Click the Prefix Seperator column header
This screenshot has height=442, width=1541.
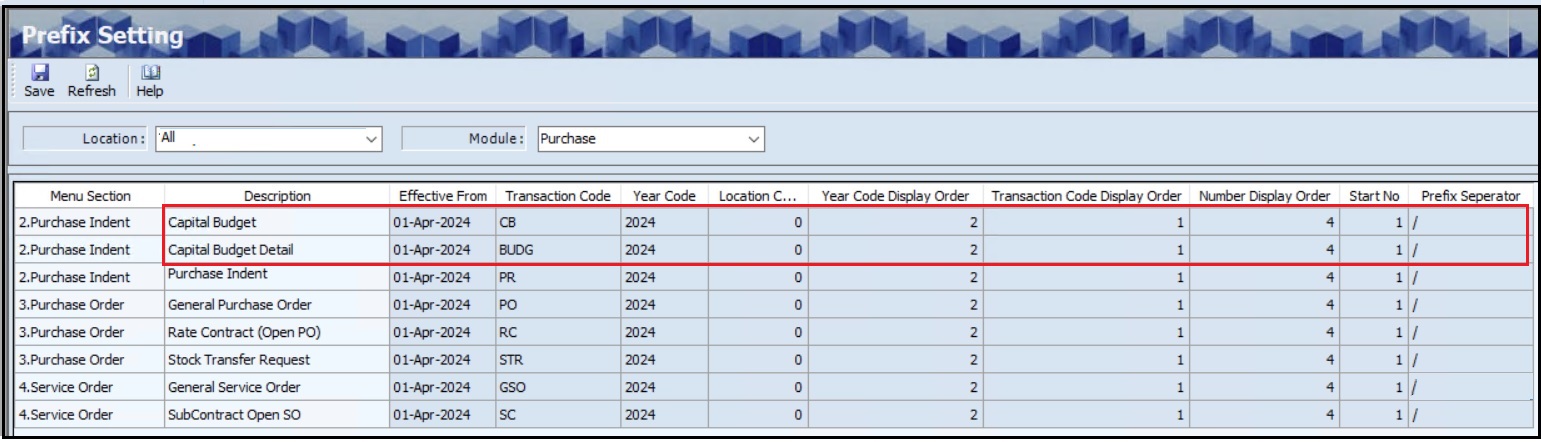coord(1470,195)
